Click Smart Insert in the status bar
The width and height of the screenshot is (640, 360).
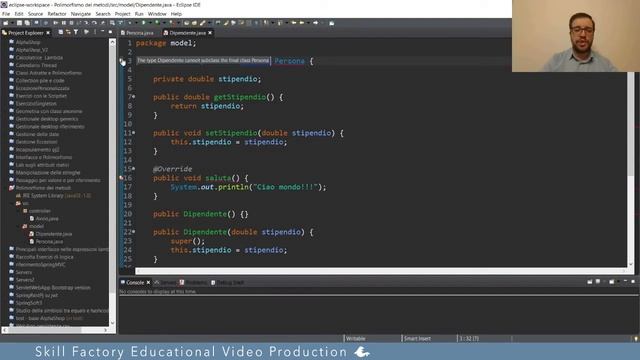point(417,338)
